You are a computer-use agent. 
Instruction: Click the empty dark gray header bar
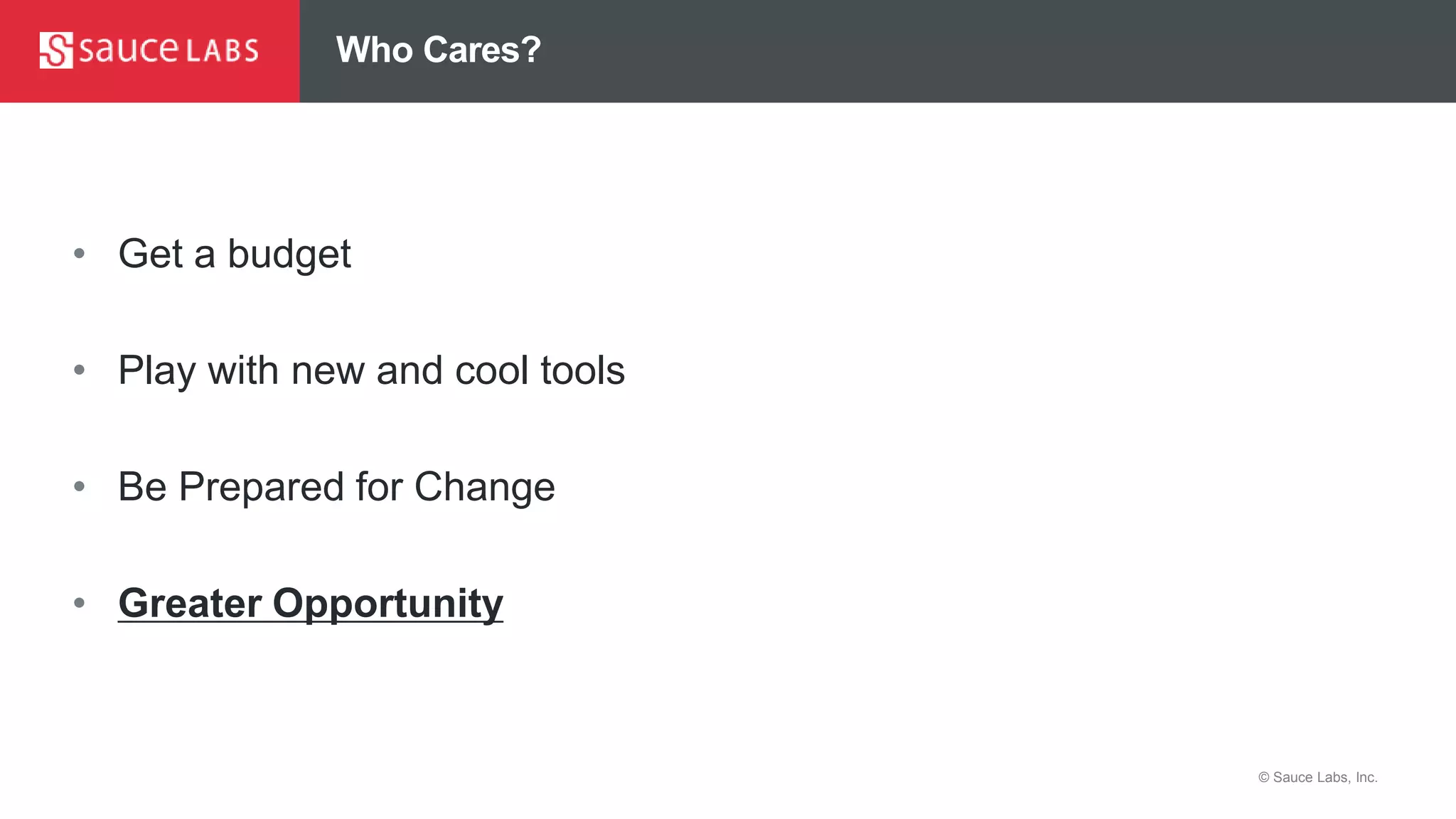[995, 51]
